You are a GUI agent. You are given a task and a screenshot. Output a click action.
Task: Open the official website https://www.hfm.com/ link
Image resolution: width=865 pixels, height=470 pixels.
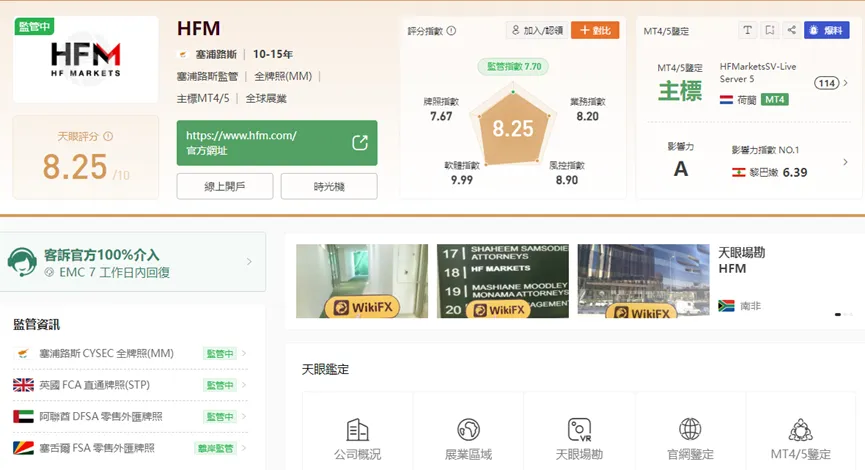[x=277, y=143]
